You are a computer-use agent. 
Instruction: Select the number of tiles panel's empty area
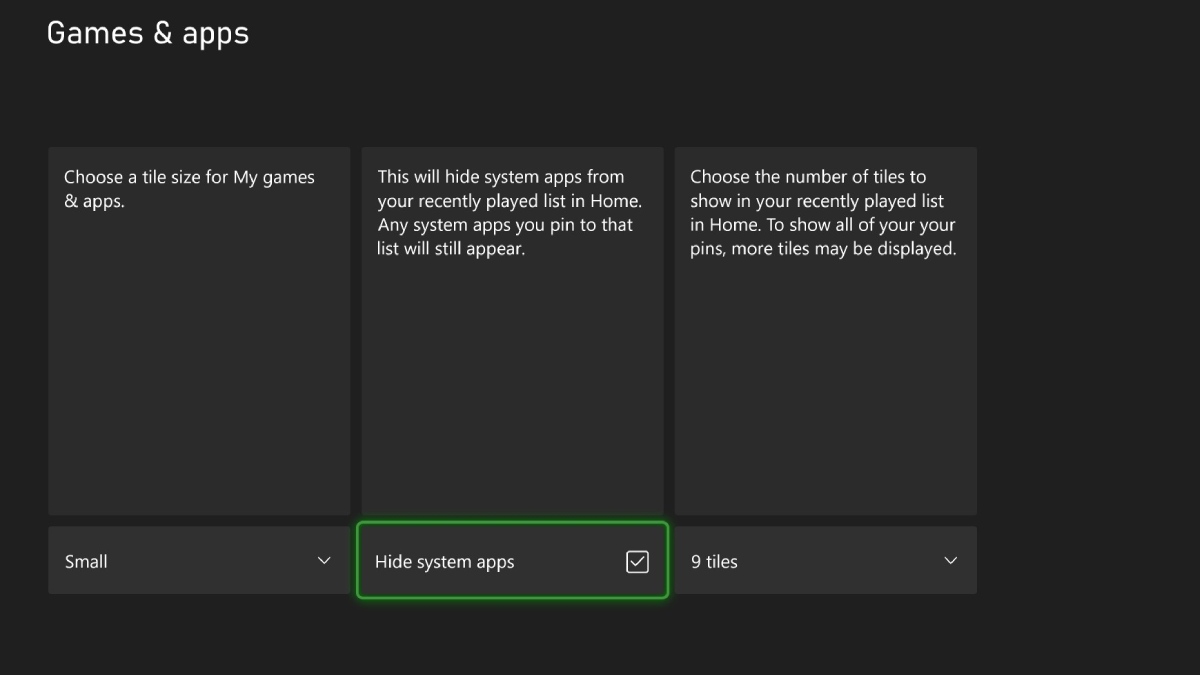click(x=825, y=390)
